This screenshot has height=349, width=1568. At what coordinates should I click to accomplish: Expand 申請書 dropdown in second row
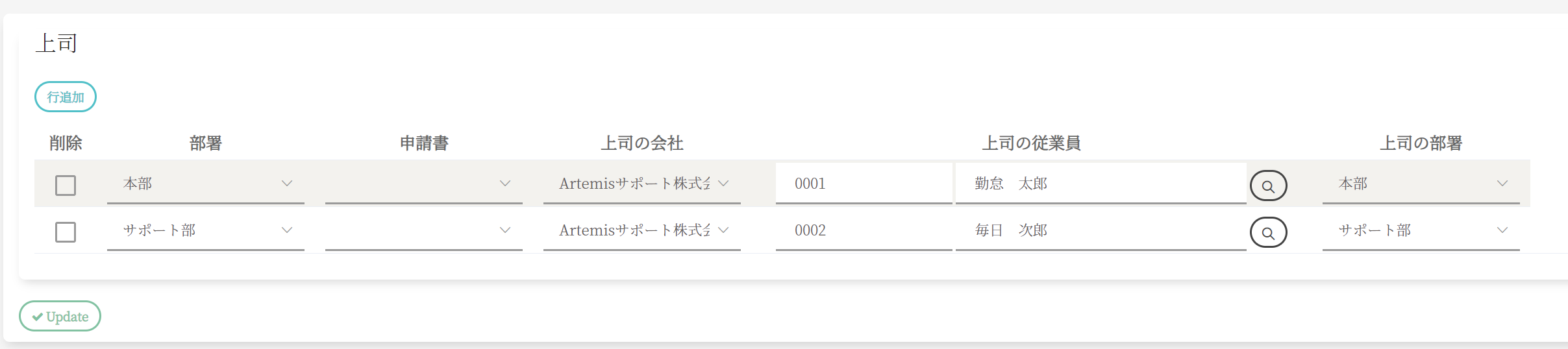click(423, 231)
